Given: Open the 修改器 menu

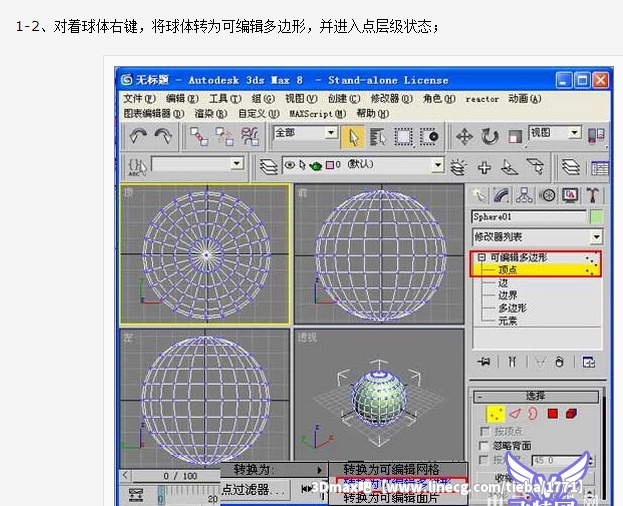Looking at the screenshot, I should click(391, 98).
